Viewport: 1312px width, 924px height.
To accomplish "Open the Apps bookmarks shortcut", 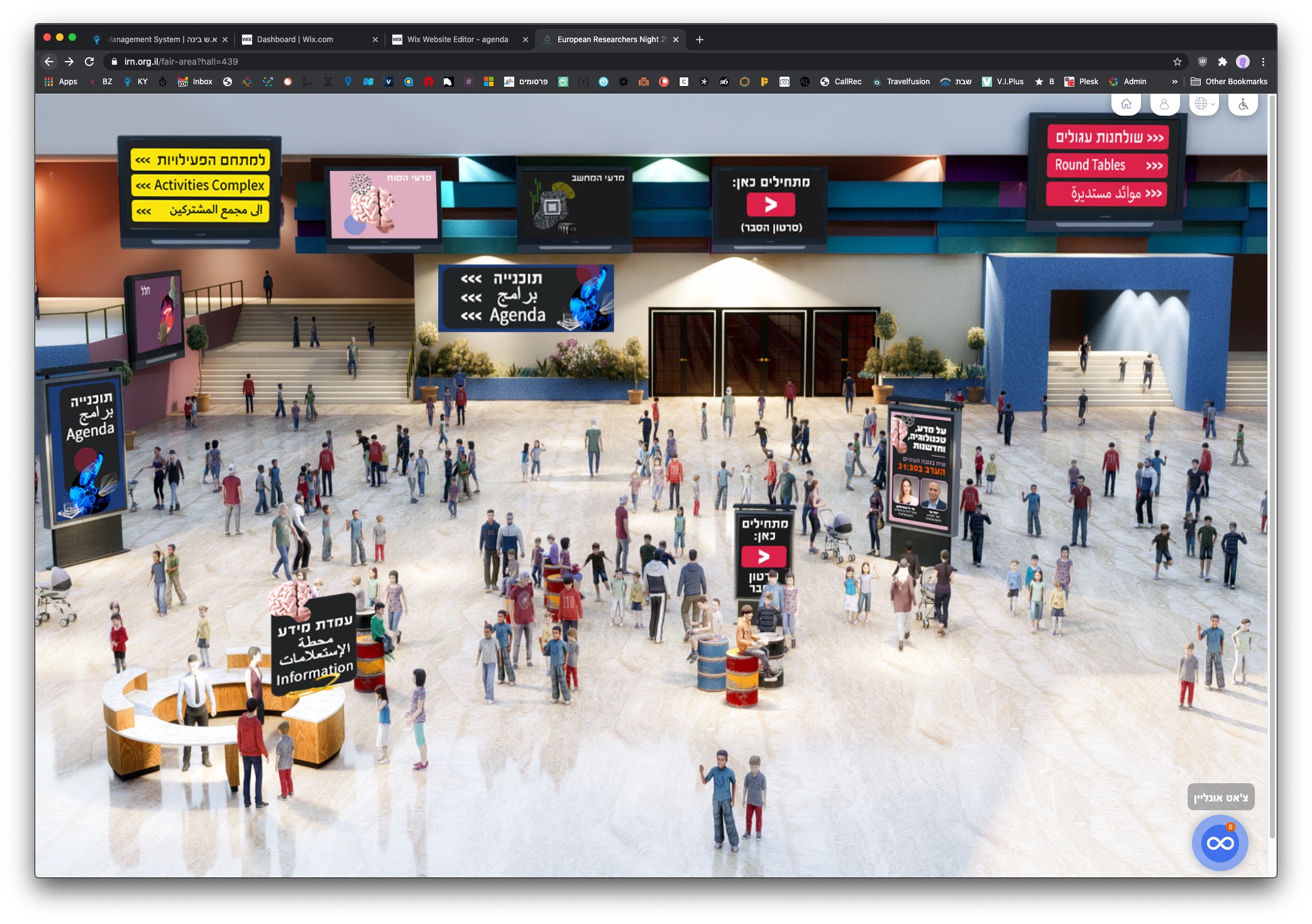I will (61, 82).
